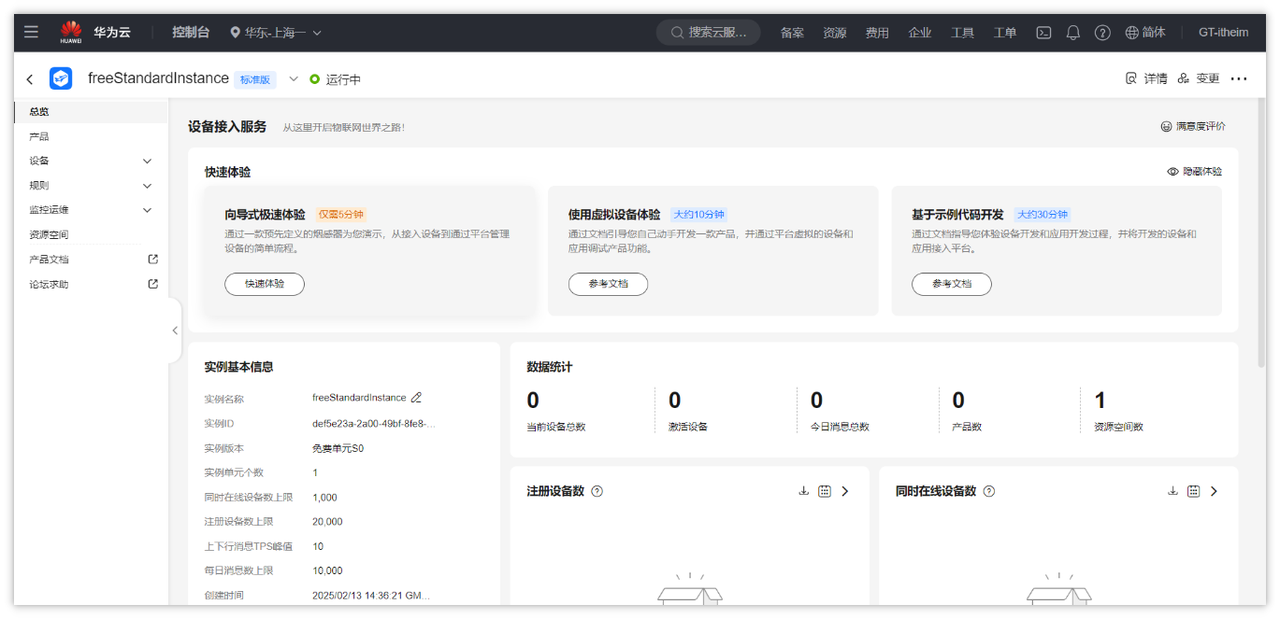Screen dimensions: 1280x619
Task: Expand the 设备 sidebar submenu
Action: coord(147,161)
